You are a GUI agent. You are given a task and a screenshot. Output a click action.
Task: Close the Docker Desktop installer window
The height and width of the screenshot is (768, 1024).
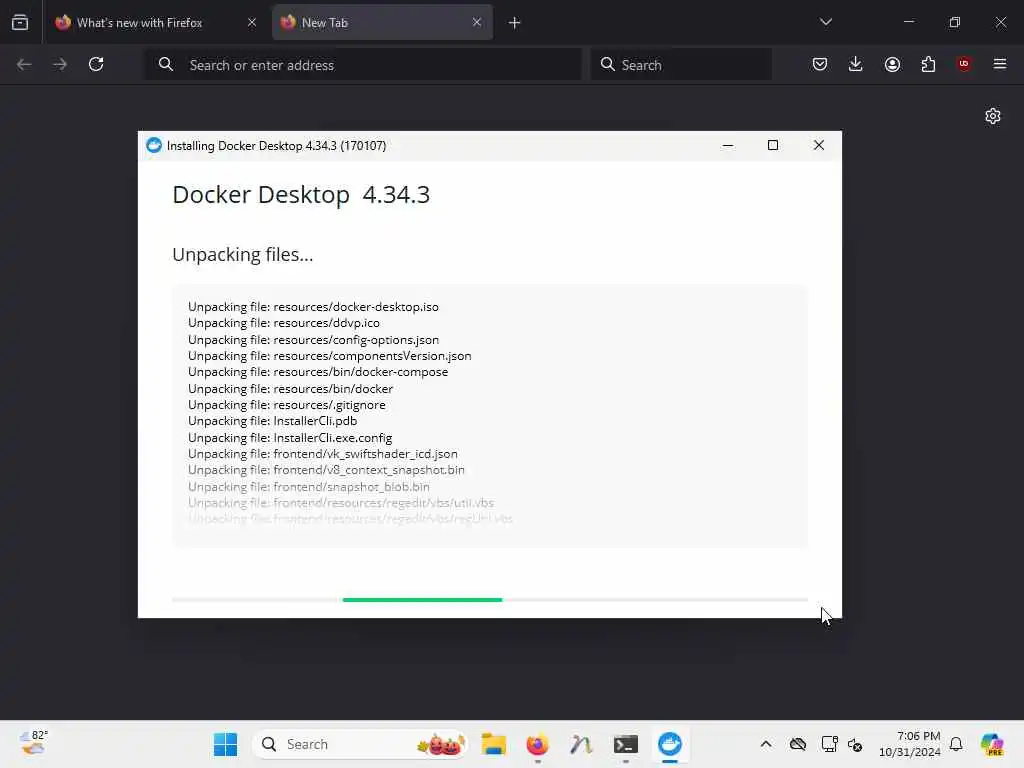819,145
